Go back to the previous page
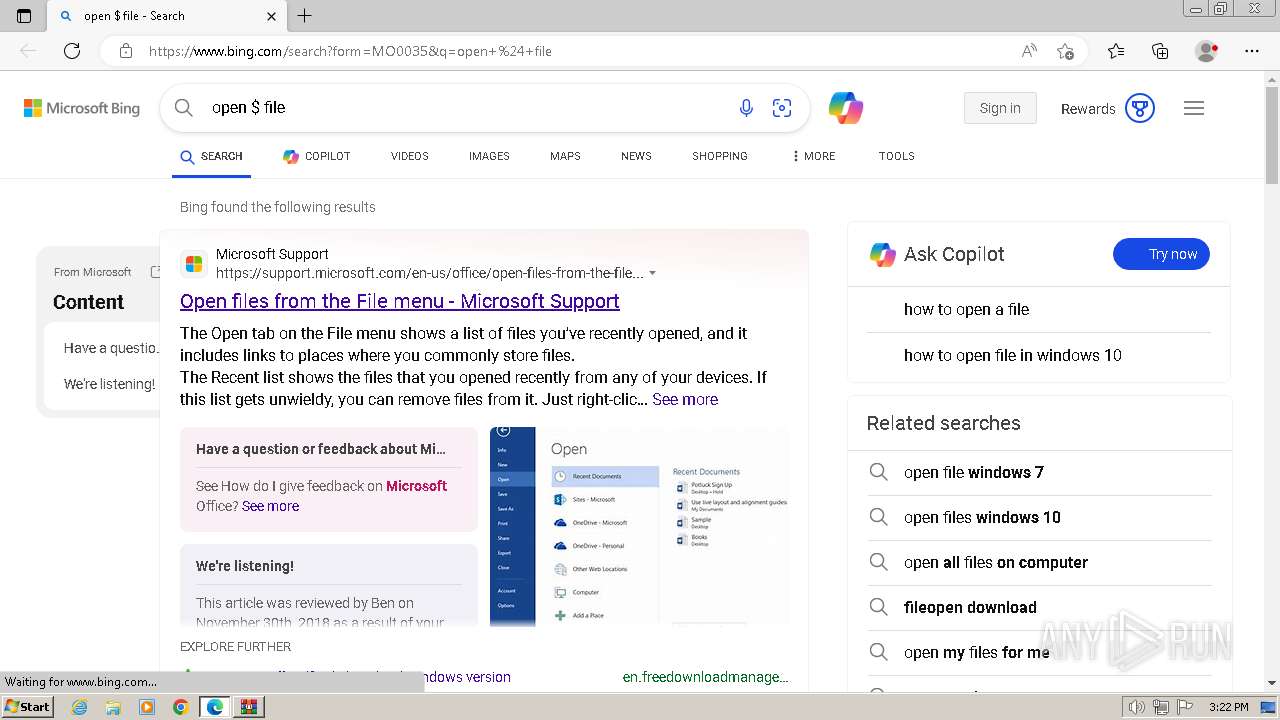This screenshot has width=1280, height=720. point(28,51)
